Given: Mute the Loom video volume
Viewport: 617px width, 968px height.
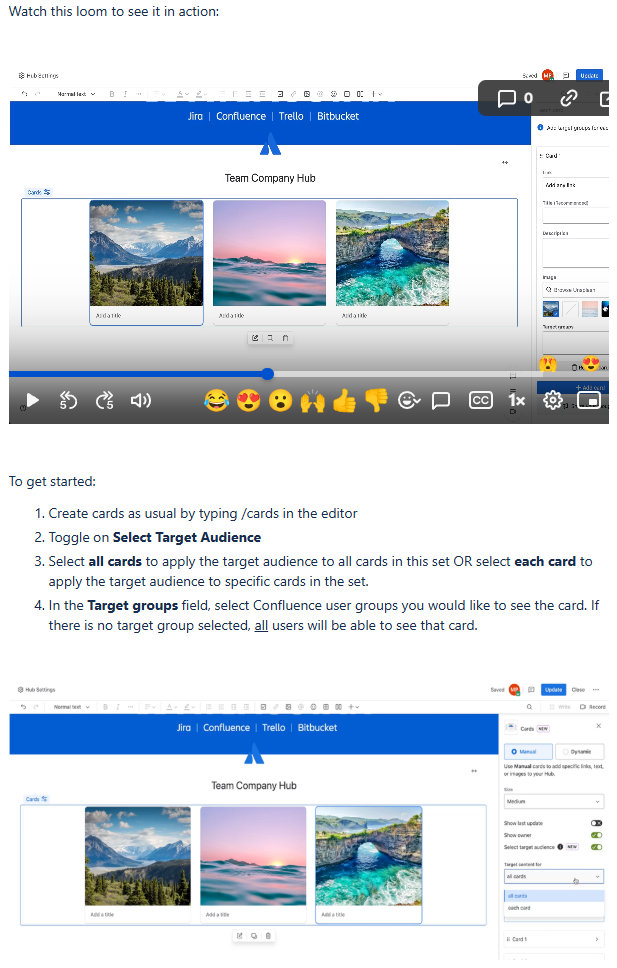Looking at the screenshot, I should point(141,401).
